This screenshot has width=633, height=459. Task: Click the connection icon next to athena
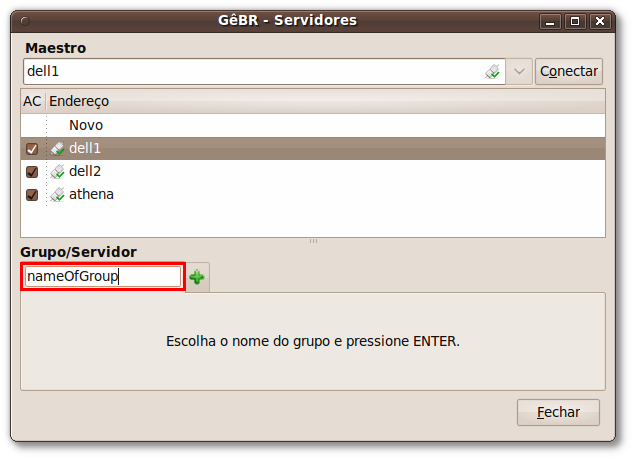(x=57, y=195)
